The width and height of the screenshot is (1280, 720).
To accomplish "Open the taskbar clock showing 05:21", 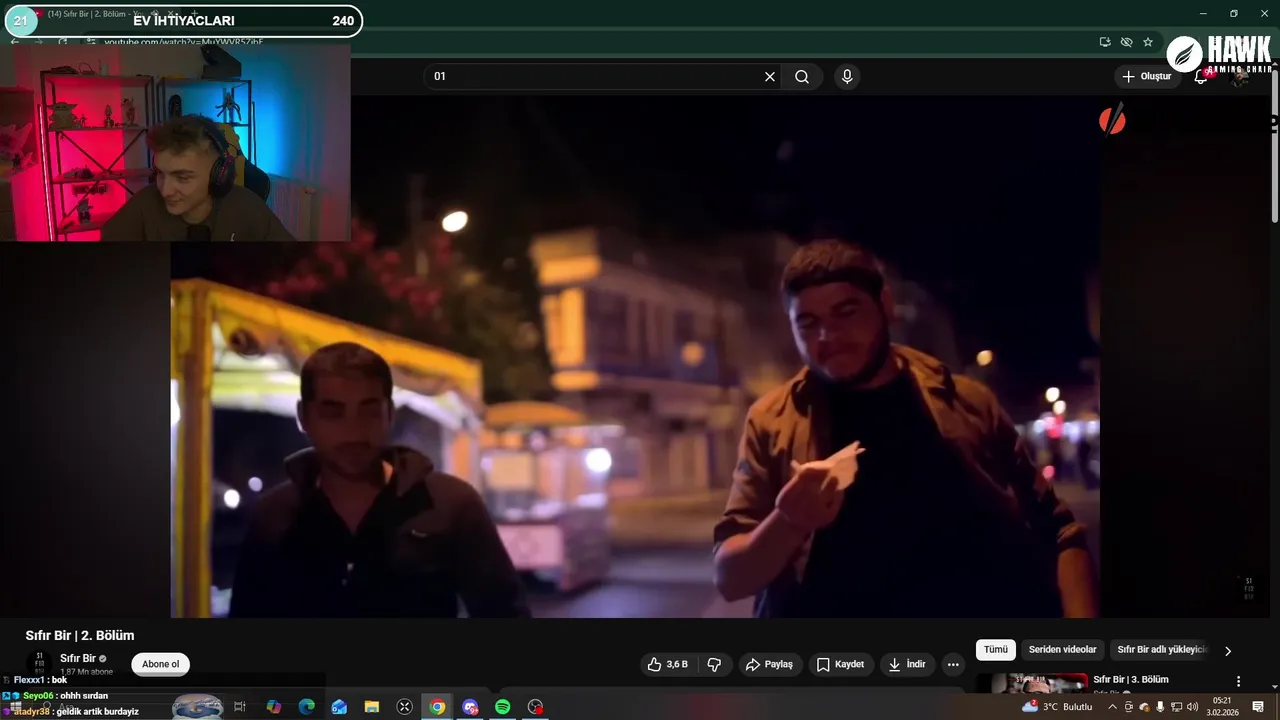I will pyautogui.click(x=1221, y=707).
